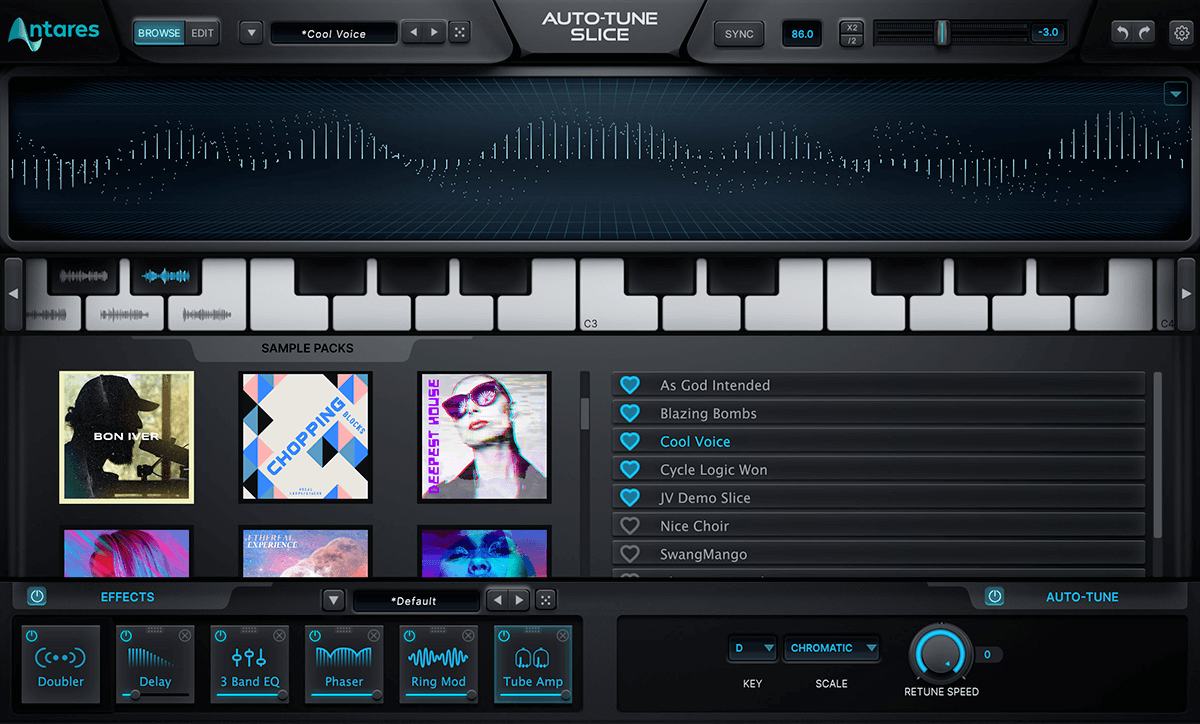Open the settings gear
Screen dimensions: 1200x724
tap(1181, 33)
